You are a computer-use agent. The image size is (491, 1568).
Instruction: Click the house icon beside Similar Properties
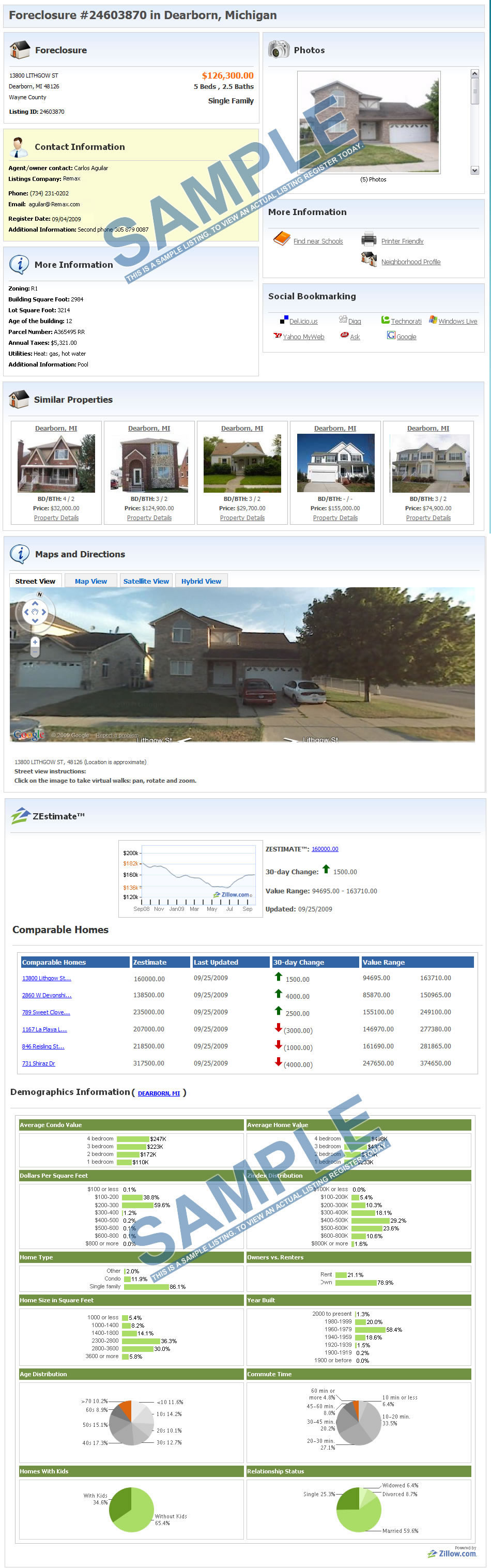click(20, 399)
